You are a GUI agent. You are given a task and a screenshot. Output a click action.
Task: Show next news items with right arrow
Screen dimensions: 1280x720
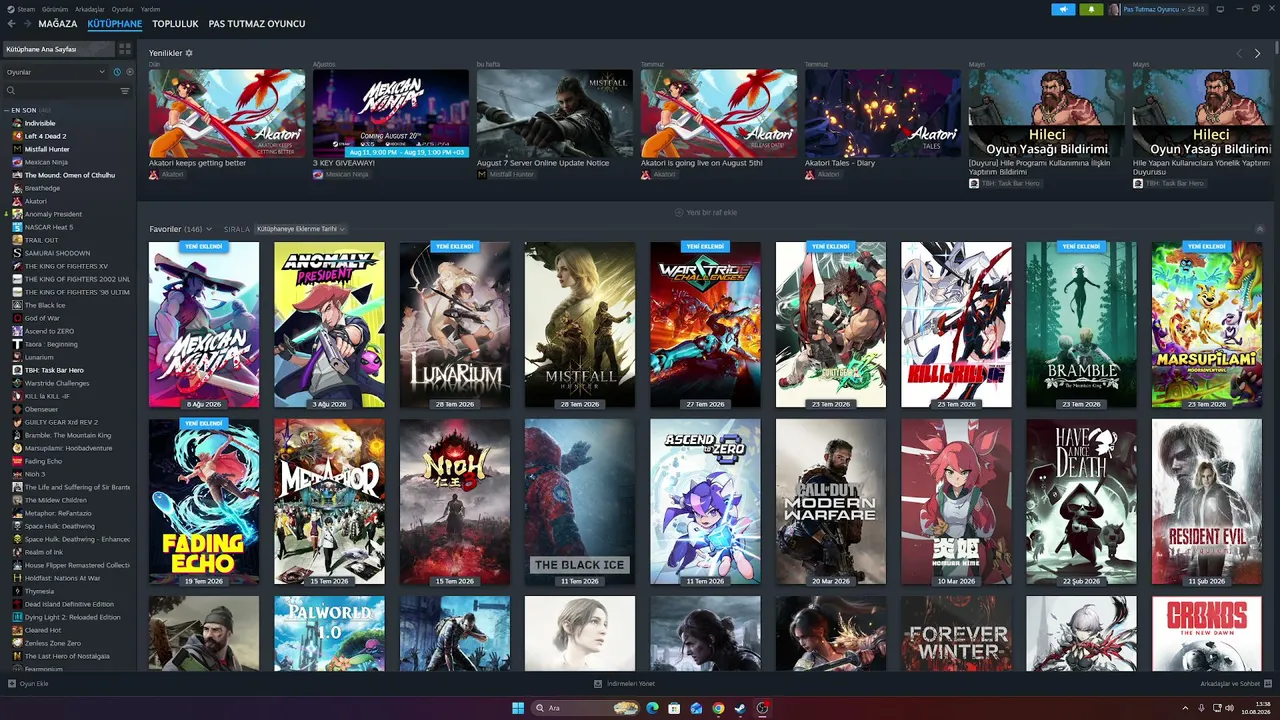pyautogui.click(x=1257, y=53)
